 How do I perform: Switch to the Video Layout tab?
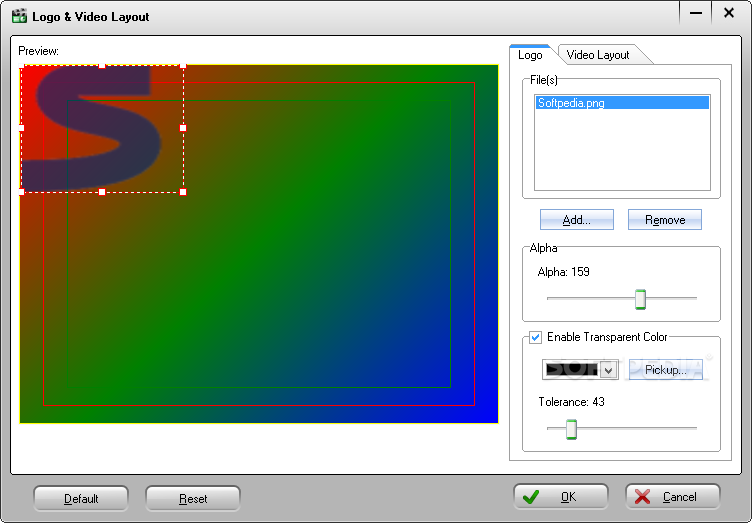[x=598, y=55]
